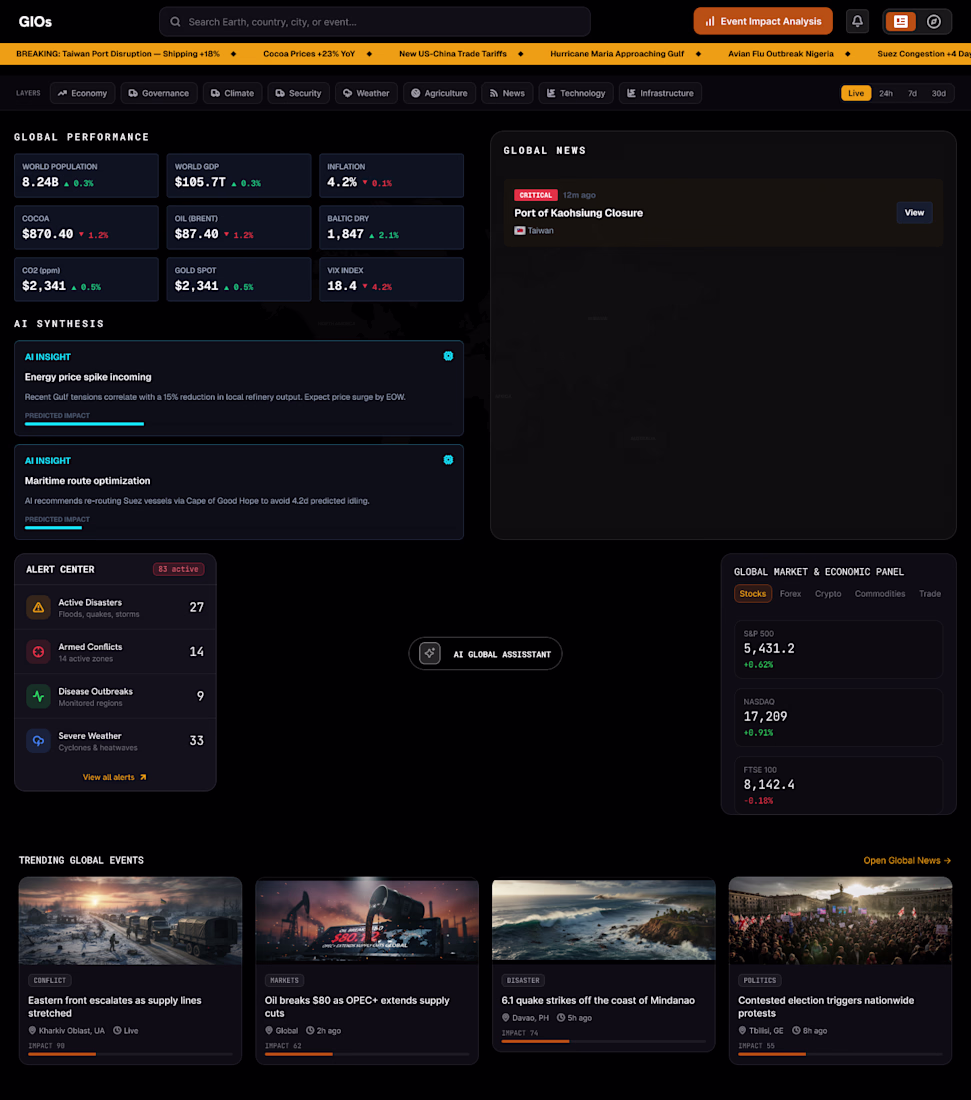Toggle the Climate layer
The width and height of the screenshot is (971, 1100).
(233, 93)
